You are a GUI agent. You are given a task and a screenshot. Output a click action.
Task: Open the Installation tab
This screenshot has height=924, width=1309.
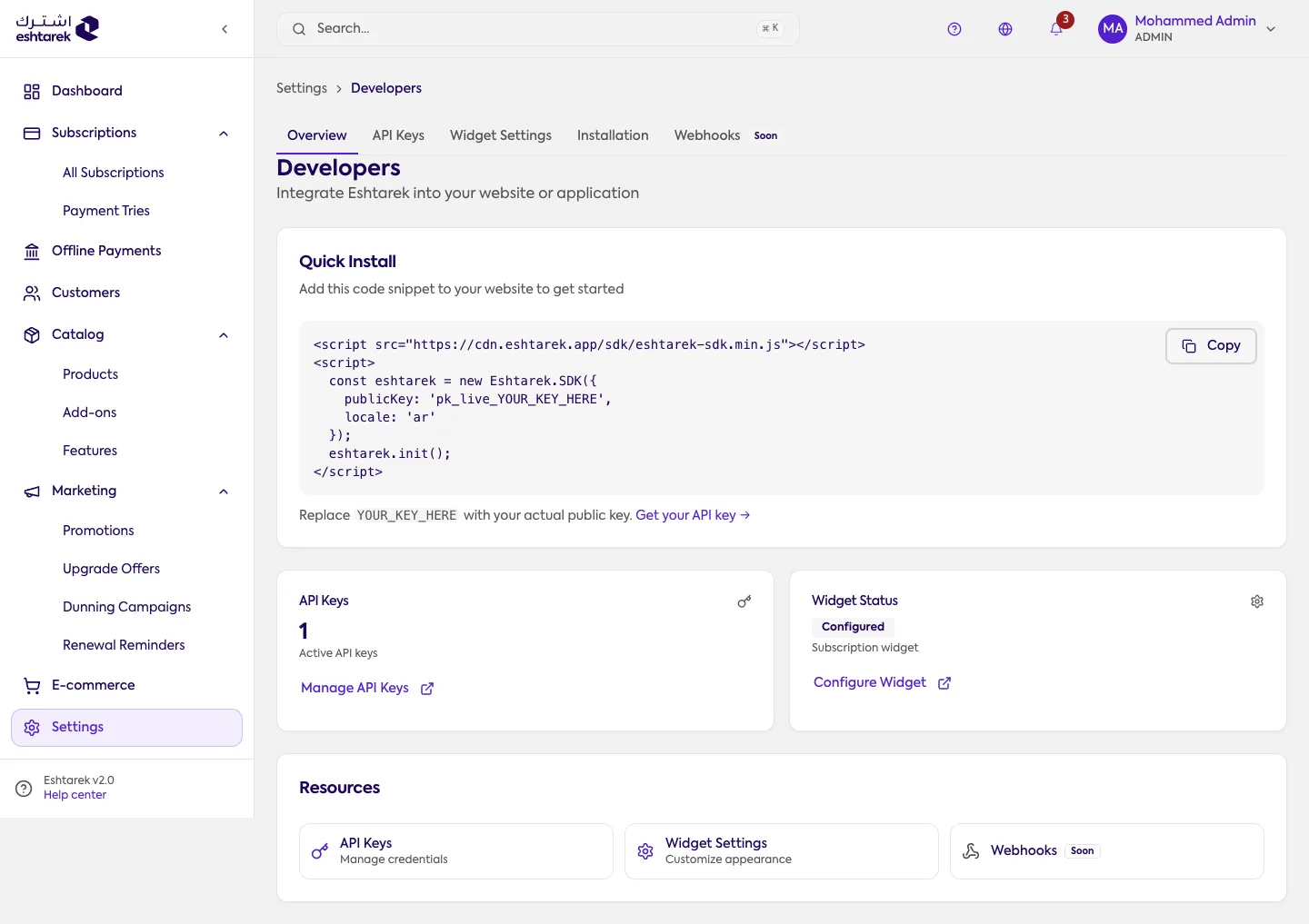pyautogui.click(x=613, y=135)
